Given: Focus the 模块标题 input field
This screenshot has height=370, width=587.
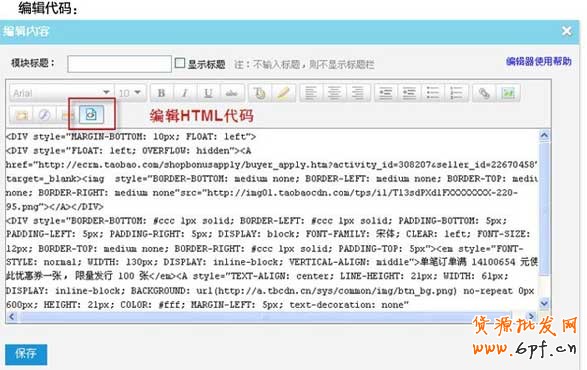Looking at the screenshot, I should pyautogui.click(x=119, y=64).
